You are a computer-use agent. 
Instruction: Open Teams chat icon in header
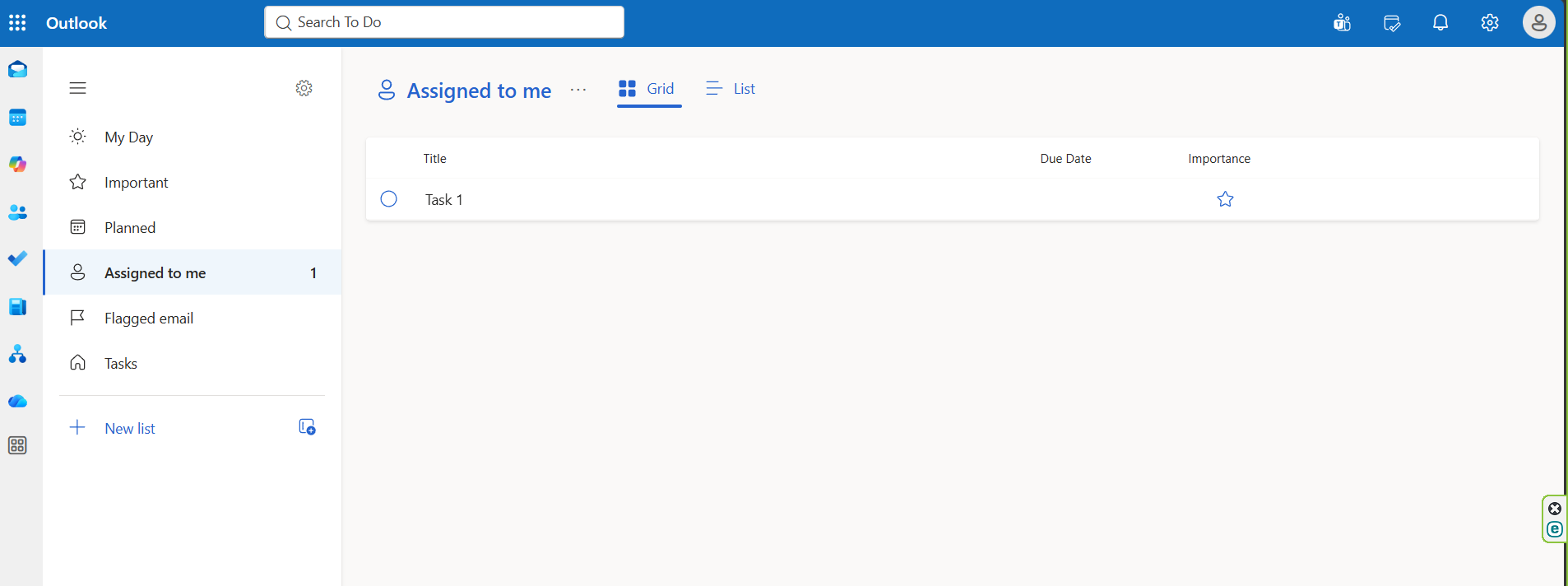click(x=1343, y=23)
